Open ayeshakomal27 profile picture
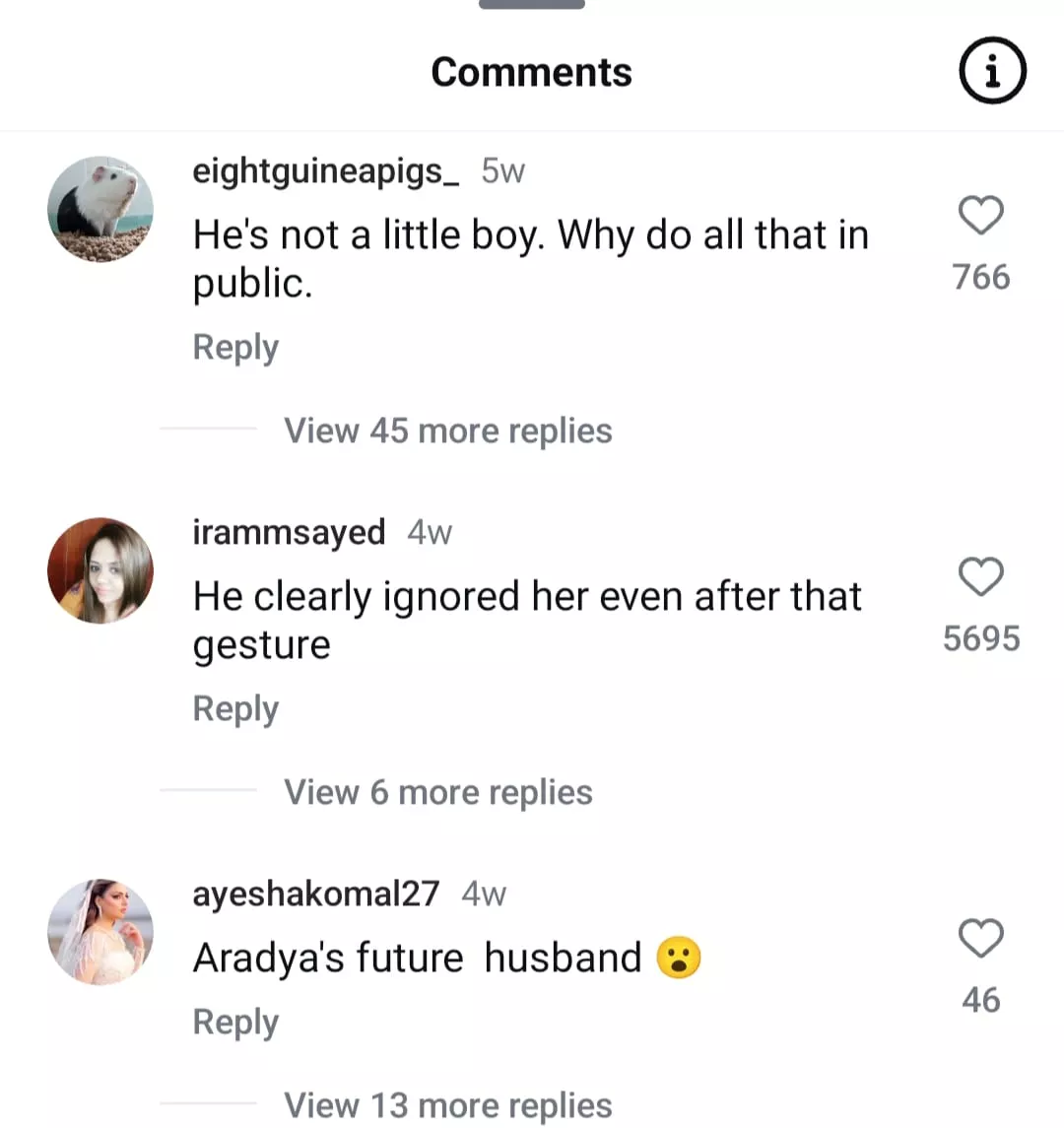 point(100,932)
